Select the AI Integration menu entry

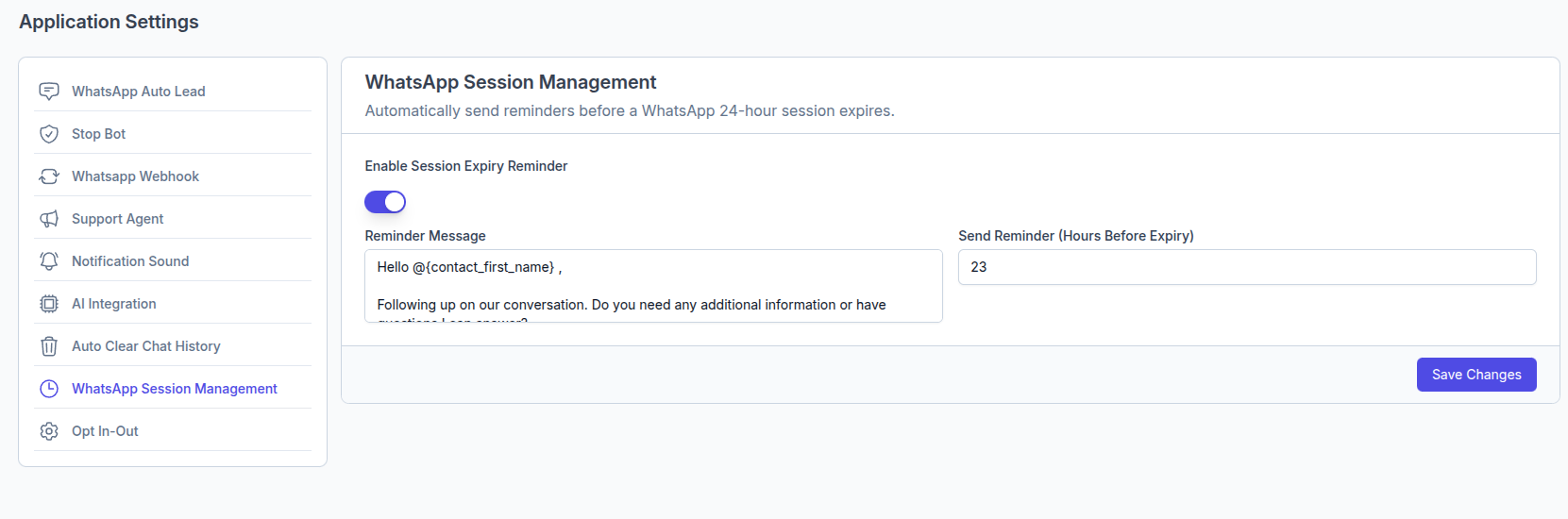pos(173,304)
